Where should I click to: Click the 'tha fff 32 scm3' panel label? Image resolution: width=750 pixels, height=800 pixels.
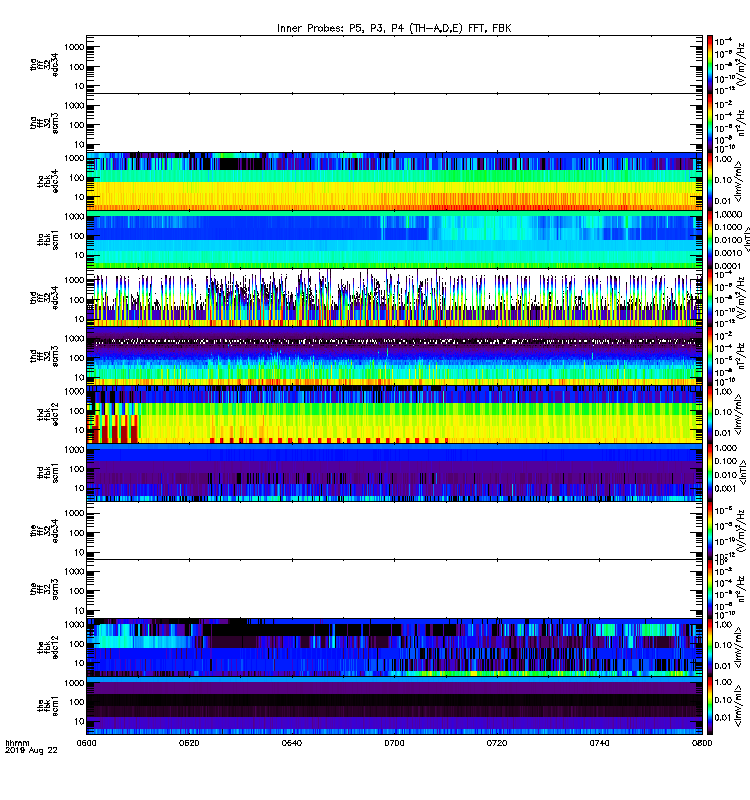point(44,123)
